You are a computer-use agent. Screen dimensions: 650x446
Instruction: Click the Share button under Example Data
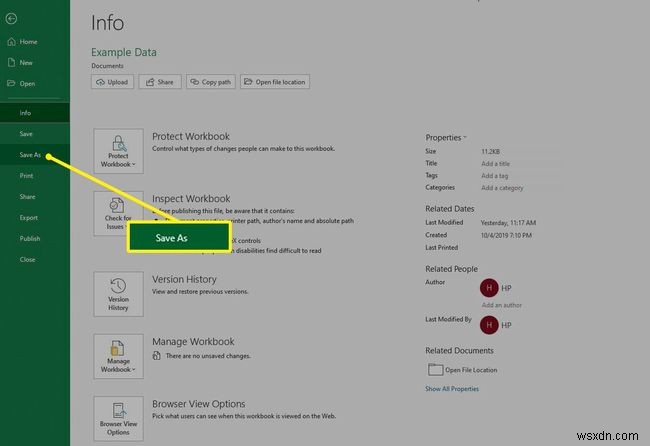pyautogui.click(x=160, y=82)
